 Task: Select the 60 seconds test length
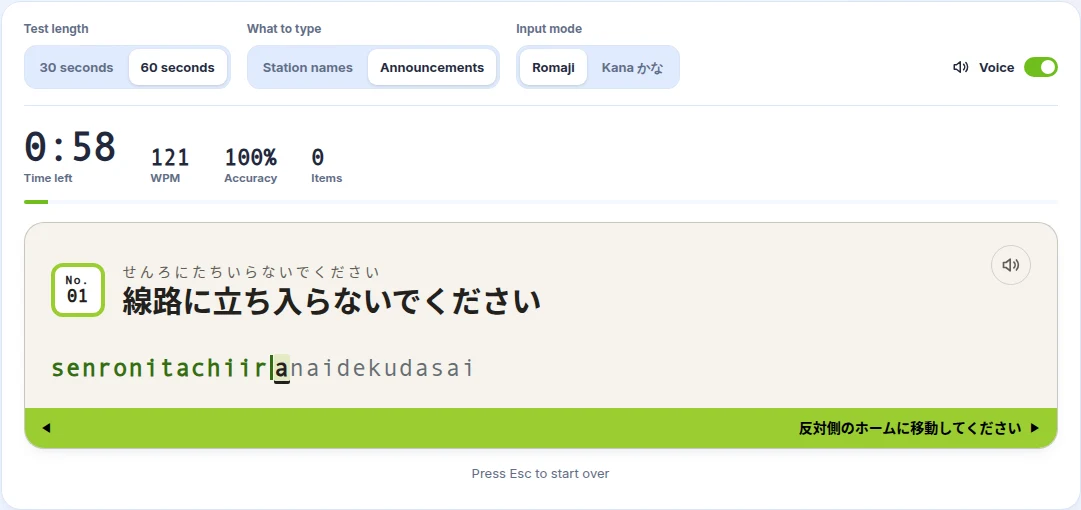pos(178,68)
